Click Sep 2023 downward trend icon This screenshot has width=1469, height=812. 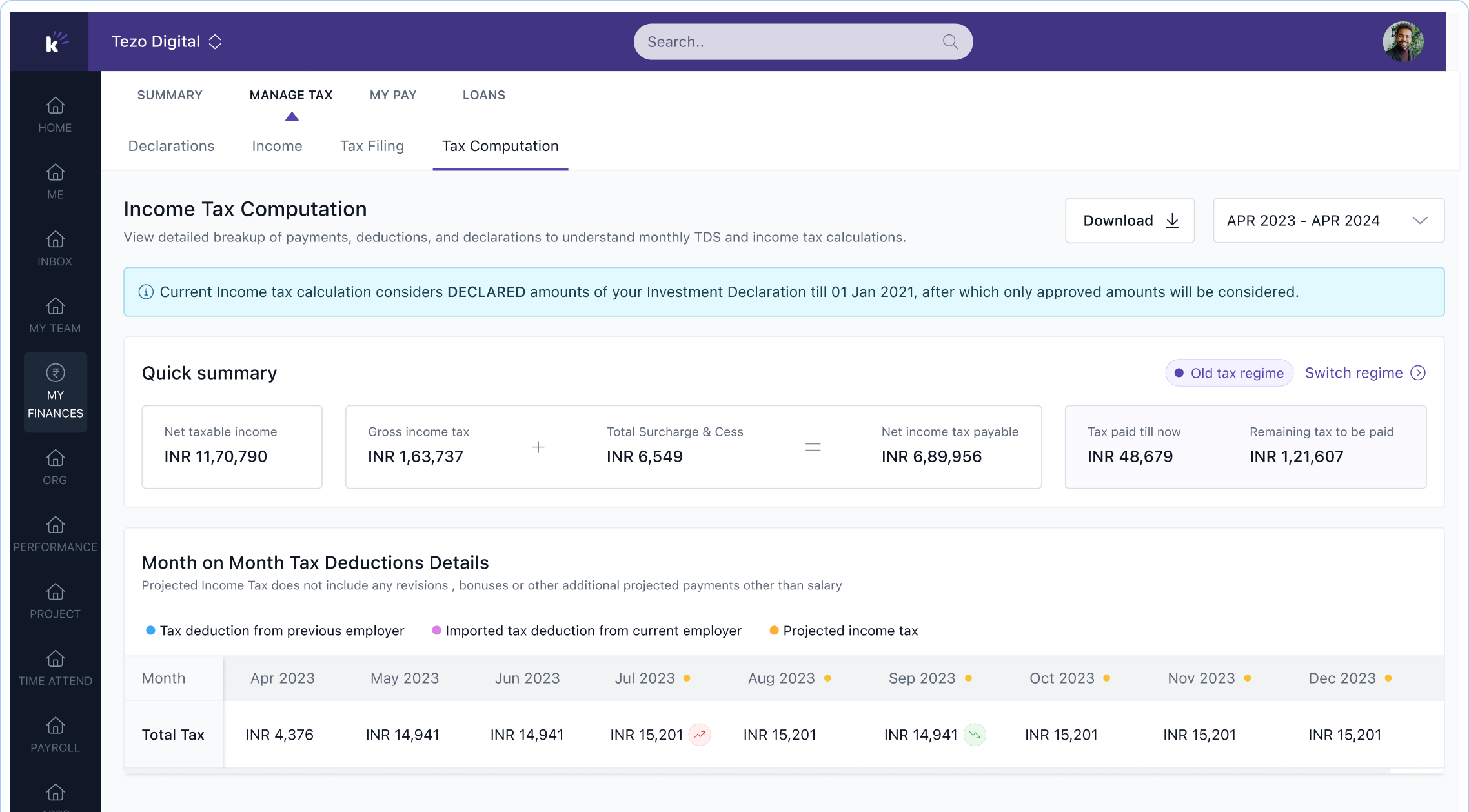point(975,735)
